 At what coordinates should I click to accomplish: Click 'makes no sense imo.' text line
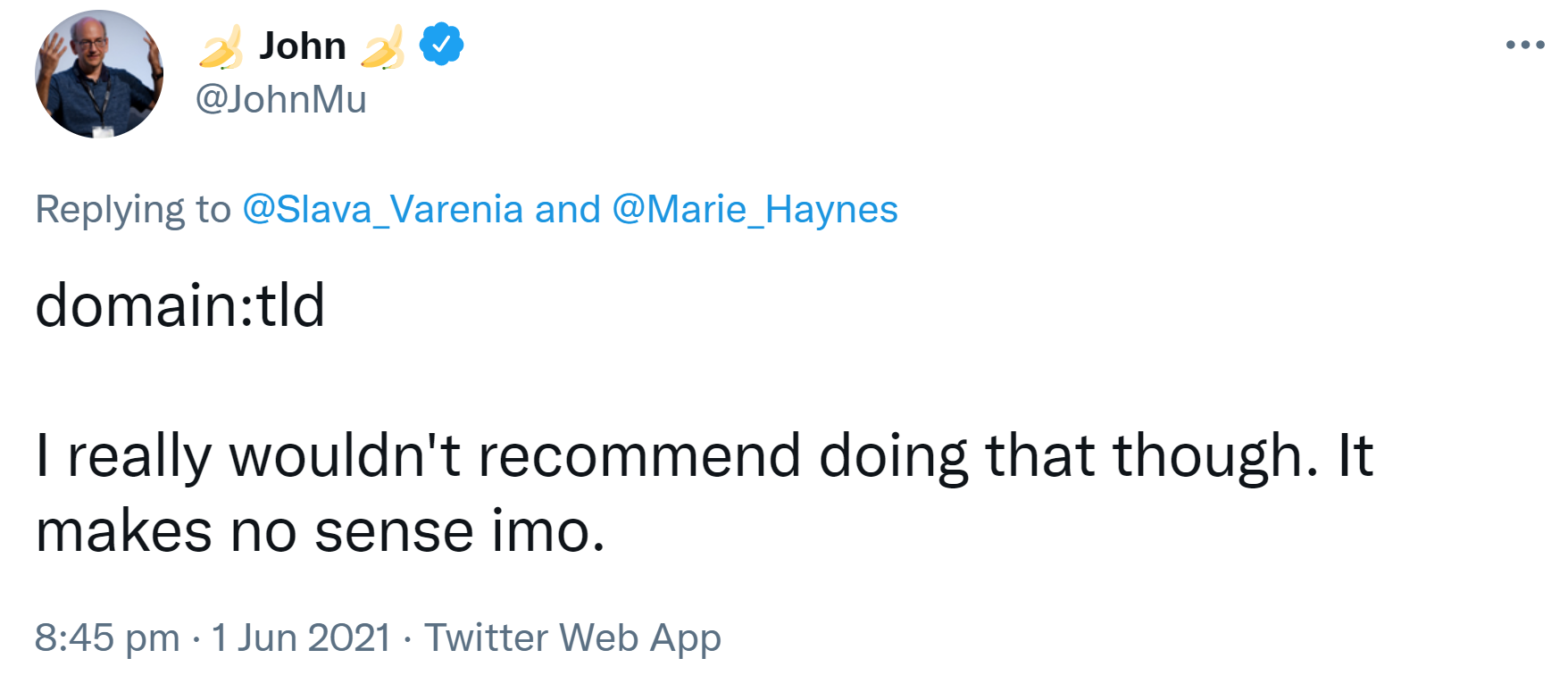tap(320, 532)
